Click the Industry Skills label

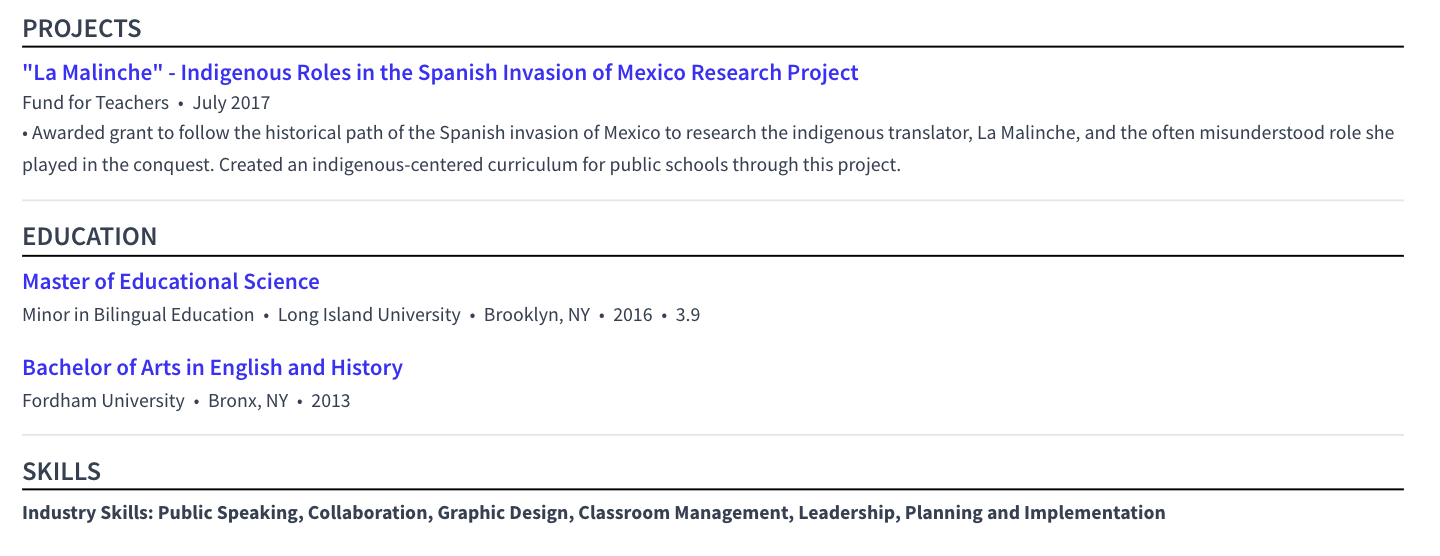click(x=87, y=513)
